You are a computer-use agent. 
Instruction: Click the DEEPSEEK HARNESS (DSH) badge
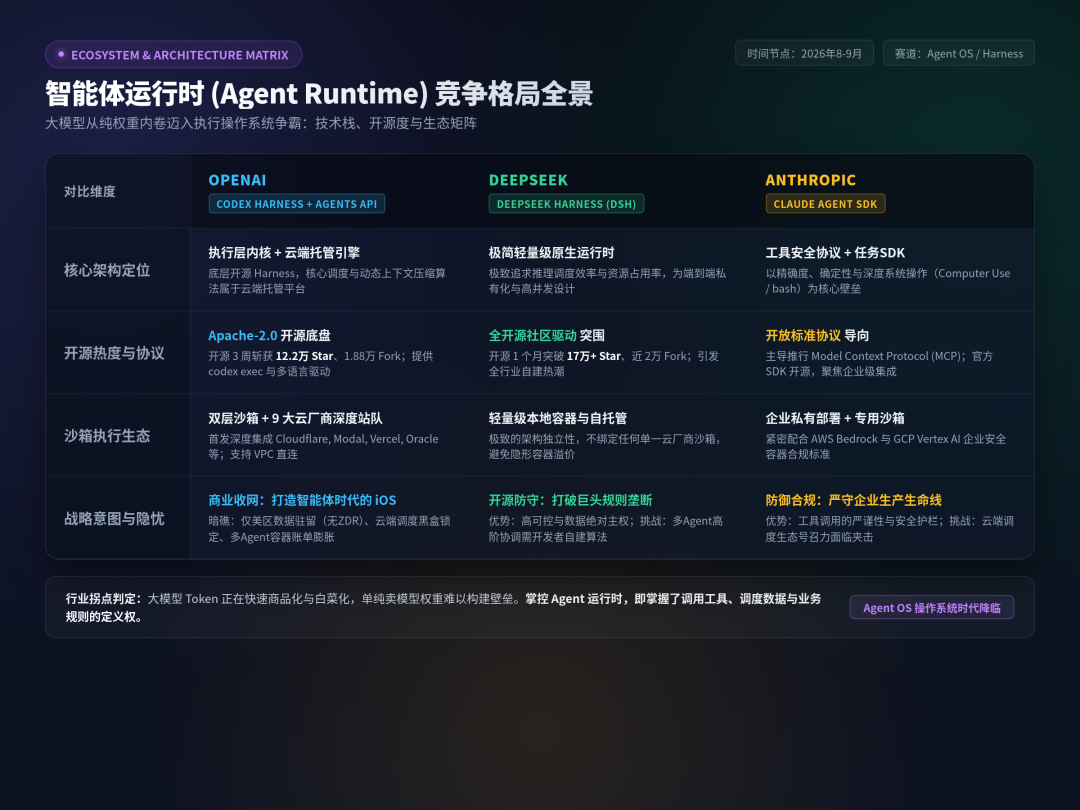coord(566,204)
